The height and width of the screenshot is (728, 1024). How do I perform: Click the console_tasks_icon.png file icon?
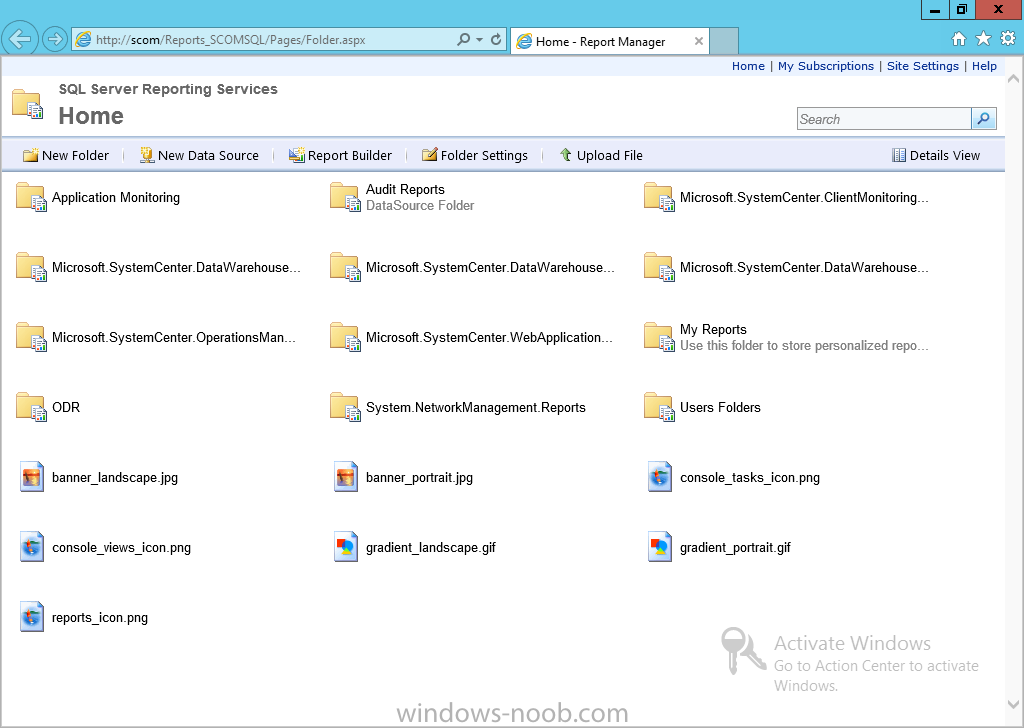(660, 477)
